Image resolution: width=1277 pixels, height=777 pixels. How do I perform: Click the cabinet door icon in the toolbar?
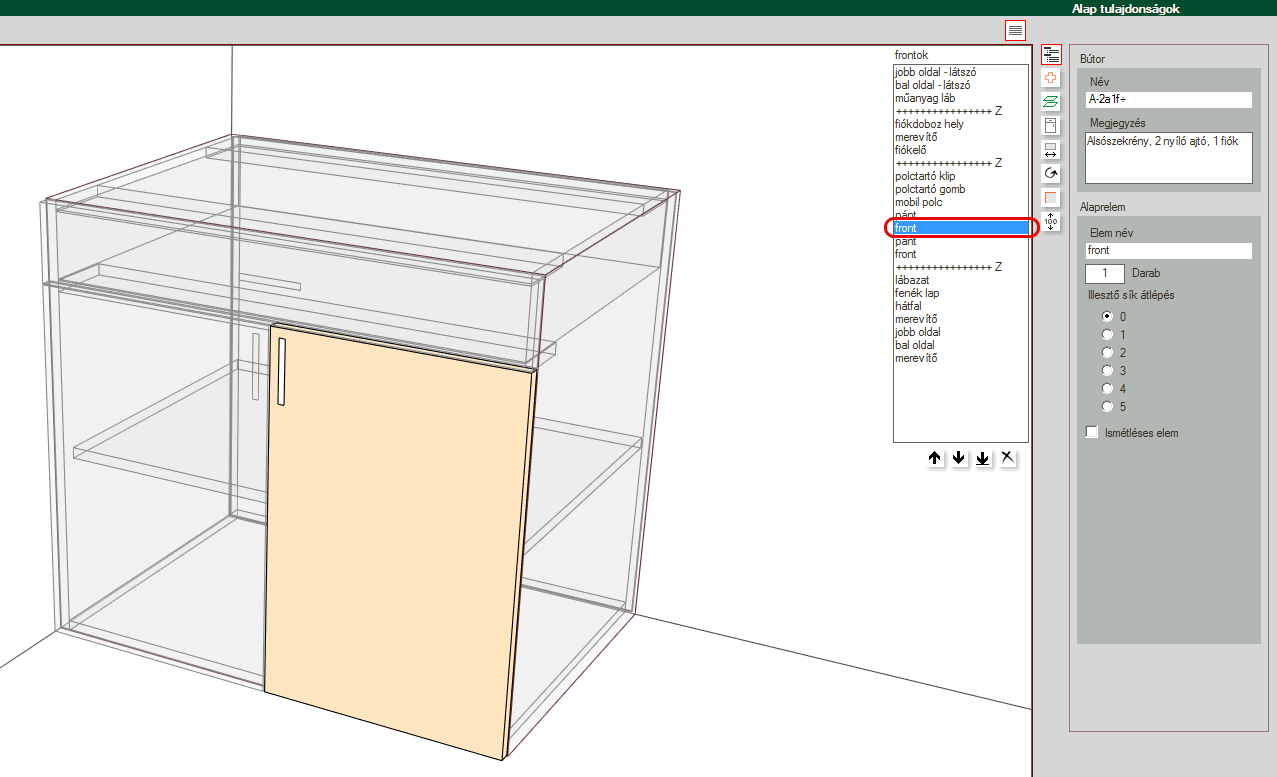coord(1051,126)
